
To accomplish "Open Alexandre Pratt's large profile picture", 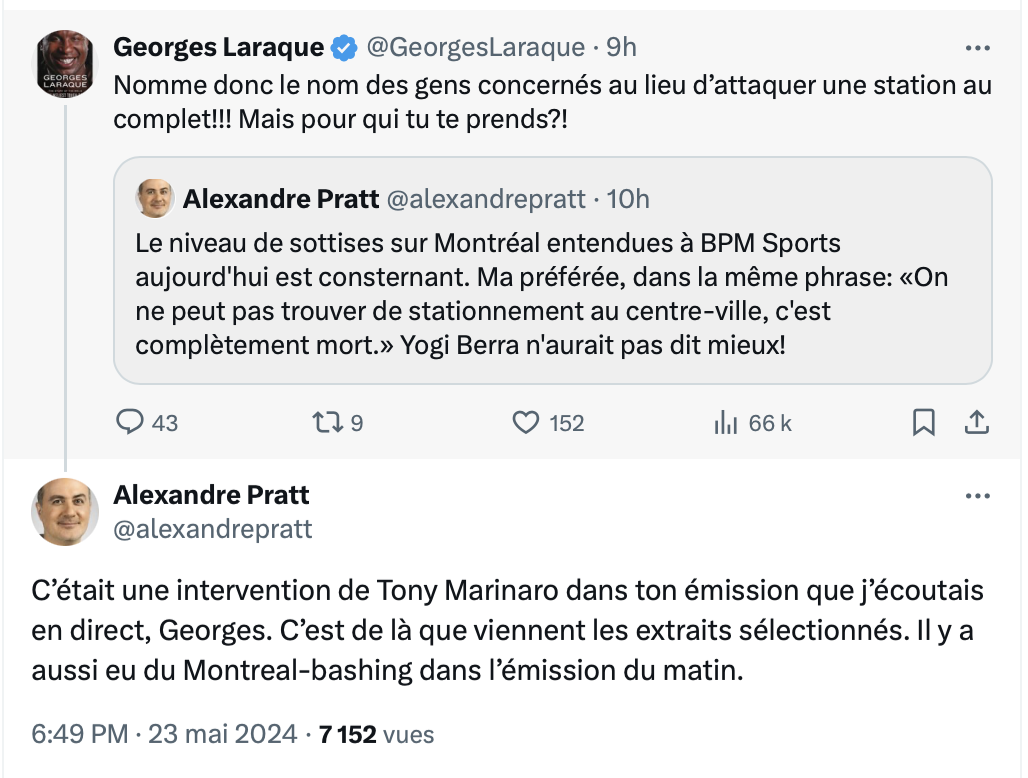I will 66,511.
